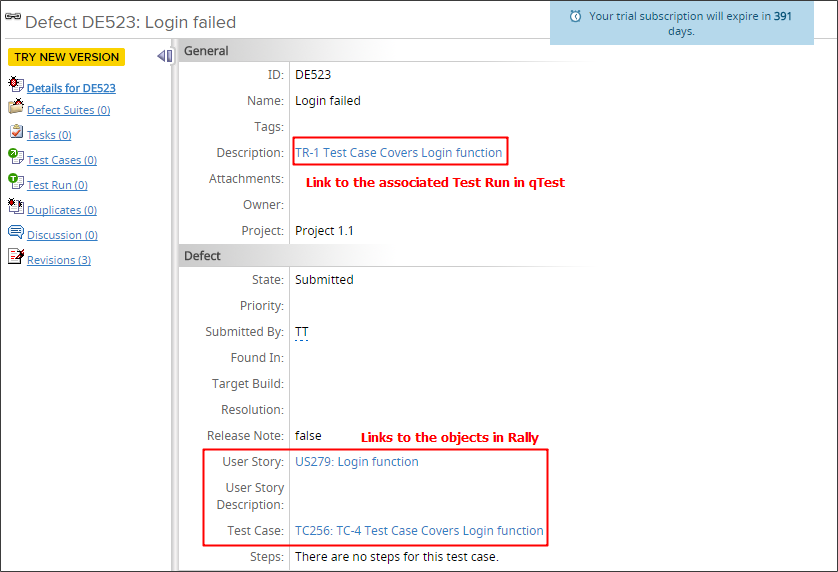This screenshot has height=572, width=838.
Task: Open Details for DE523 page
Action: tap(71, 88)
